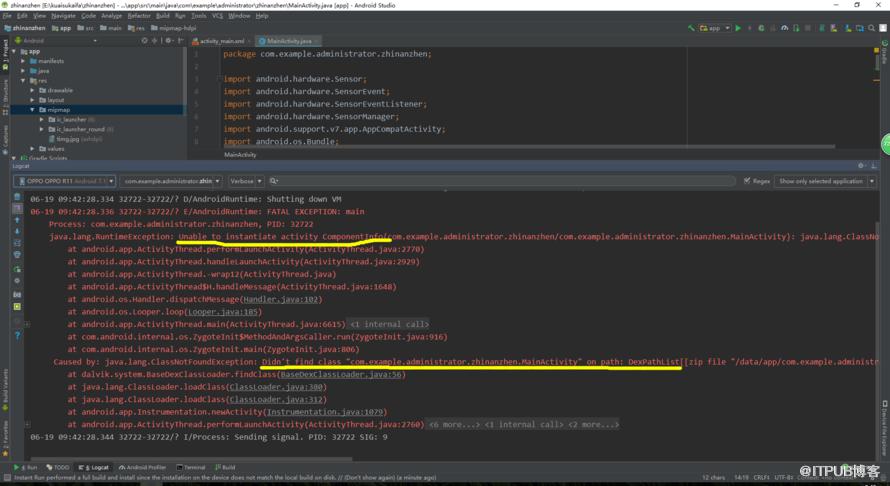This screenshot has height=486, width=890.
Task: Click the Make Project hammer icon
Action: click(x=691, y=28)
